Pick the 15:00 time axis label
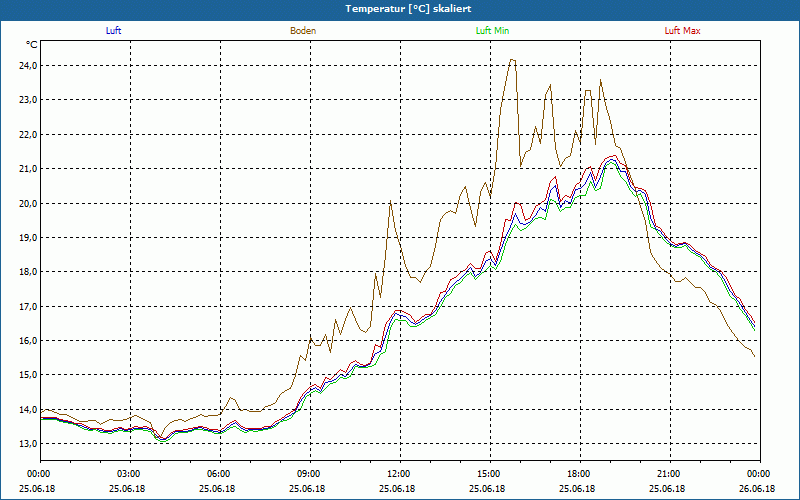Screen dimensions: 800x500 (489, 474)
